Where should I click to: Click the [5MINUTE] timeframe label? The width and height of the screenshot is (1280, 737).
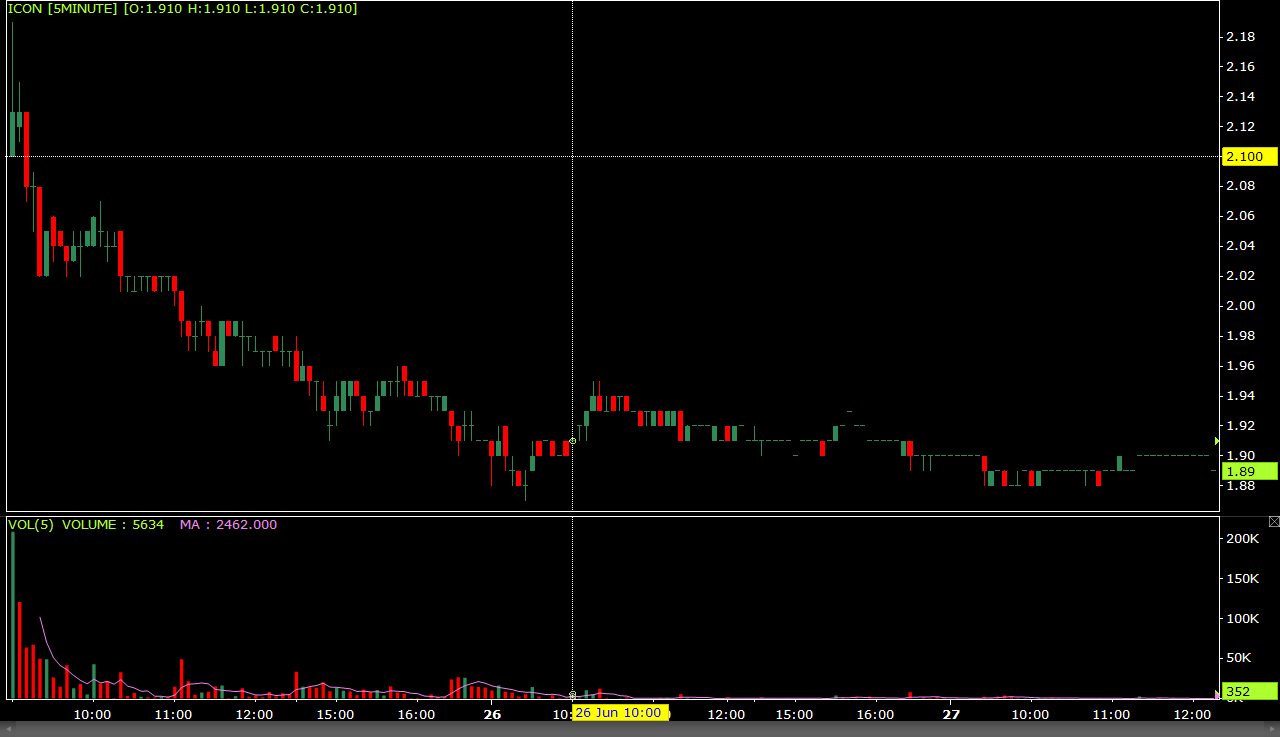[83, 8]
